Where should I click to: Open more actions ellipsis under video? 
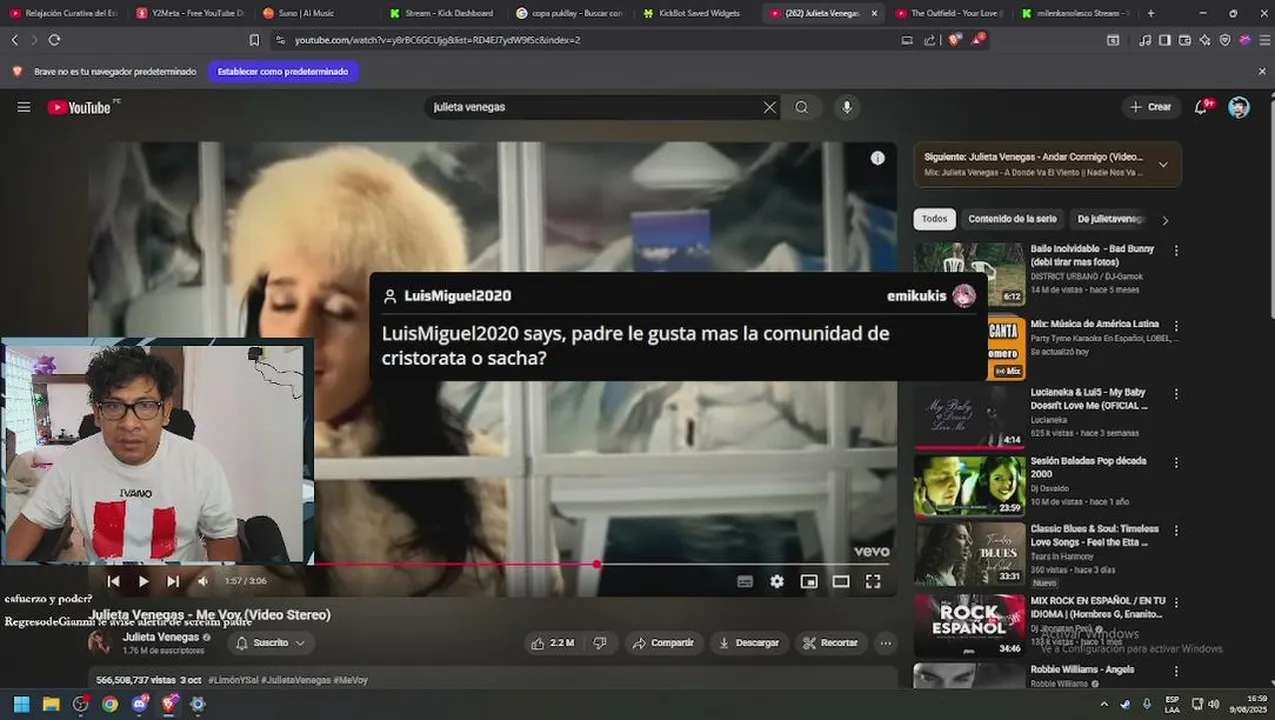pos(885,643)
